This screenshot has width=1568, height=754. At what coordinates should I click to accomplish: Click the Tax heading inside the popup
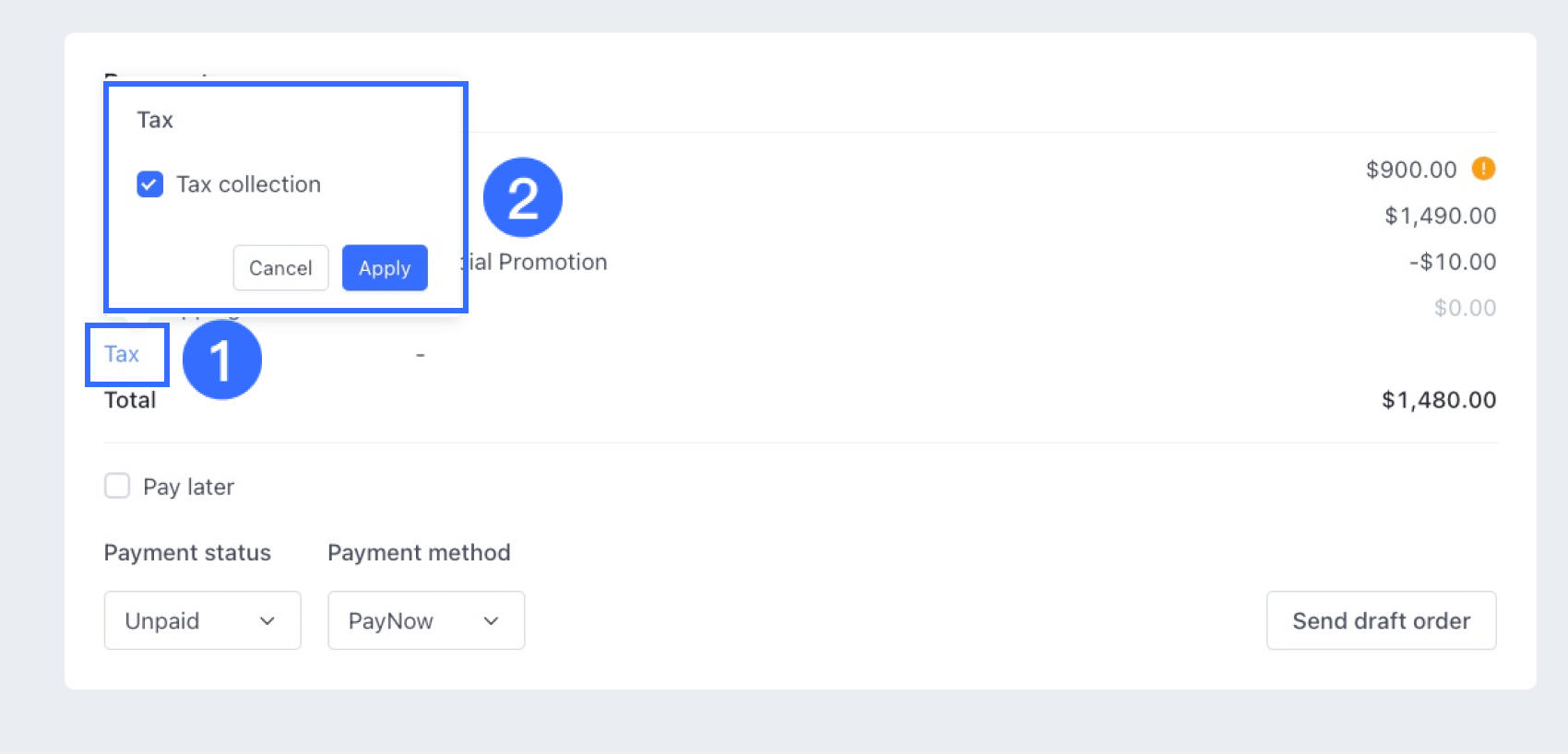point(155,120)
